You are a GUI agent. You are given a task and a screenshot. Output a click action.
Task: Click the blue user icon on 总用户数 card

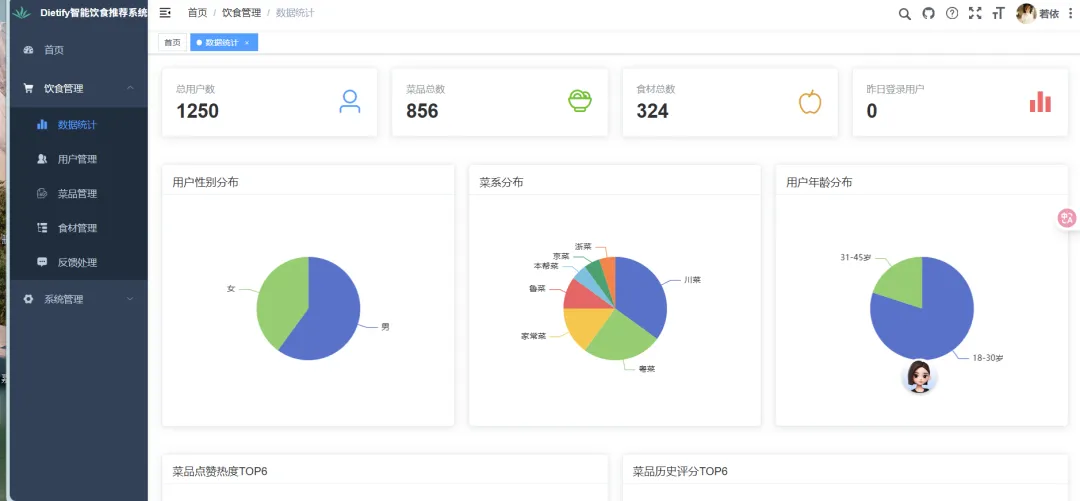tap(350, 101)
